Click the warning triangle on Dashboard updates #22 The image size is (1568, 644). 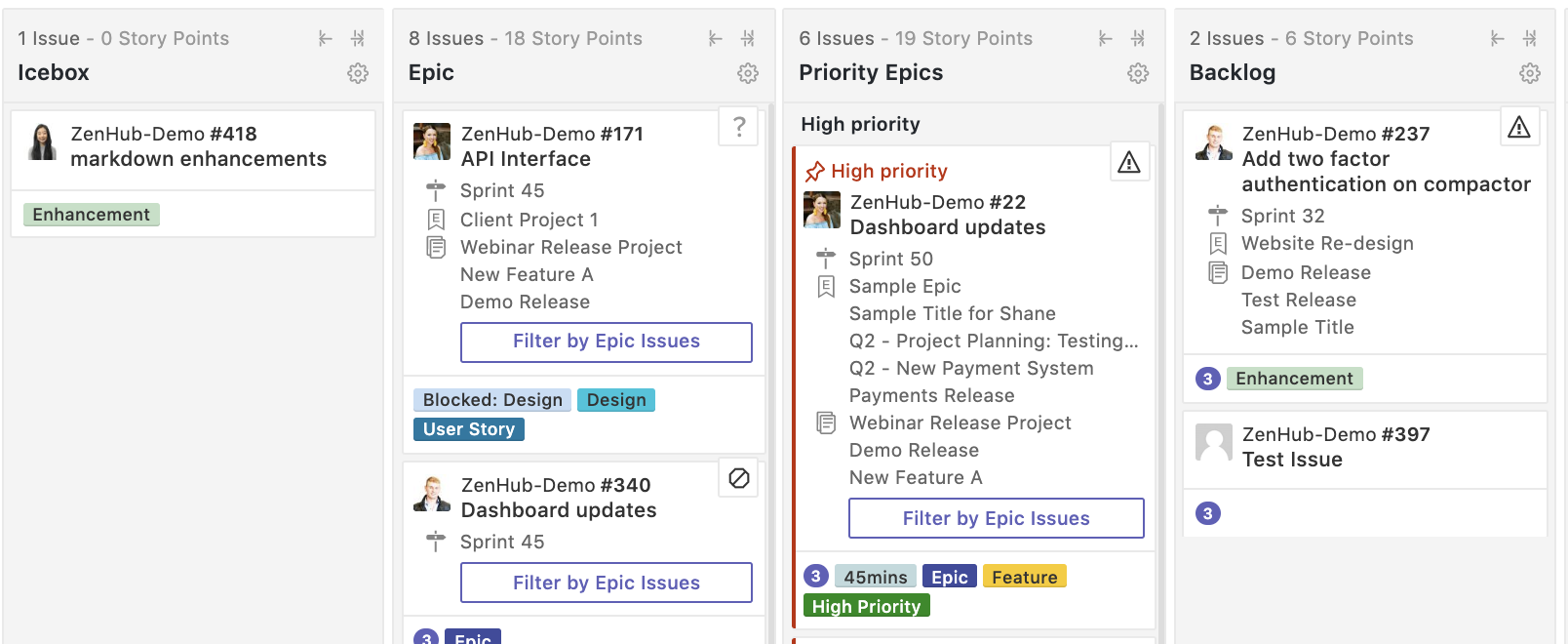[x=1128, y=163]
